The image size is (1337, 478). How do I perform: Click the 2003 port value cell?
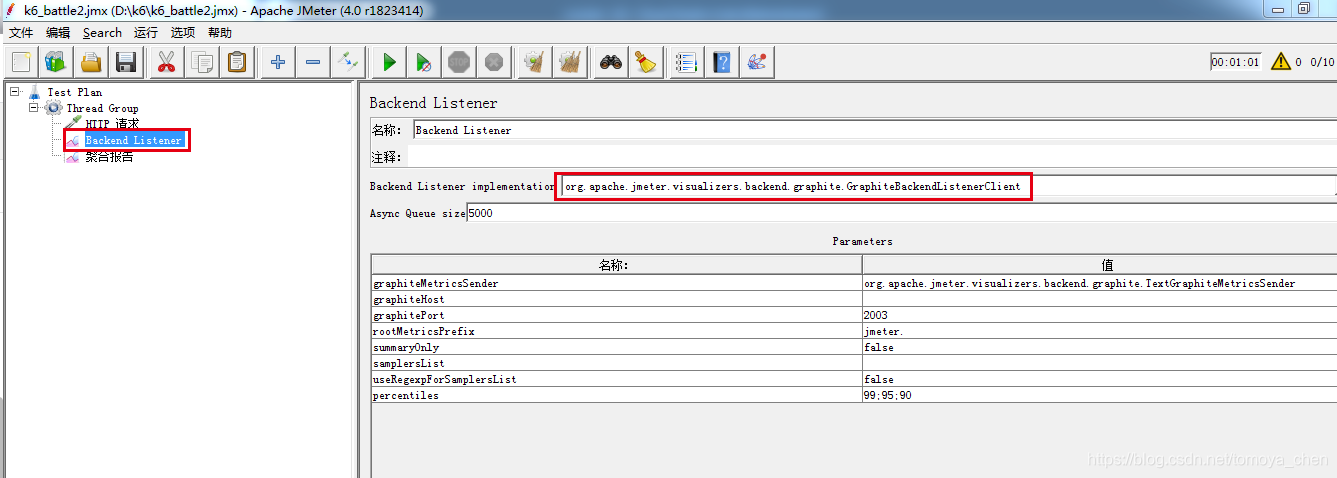(1099, 315)
